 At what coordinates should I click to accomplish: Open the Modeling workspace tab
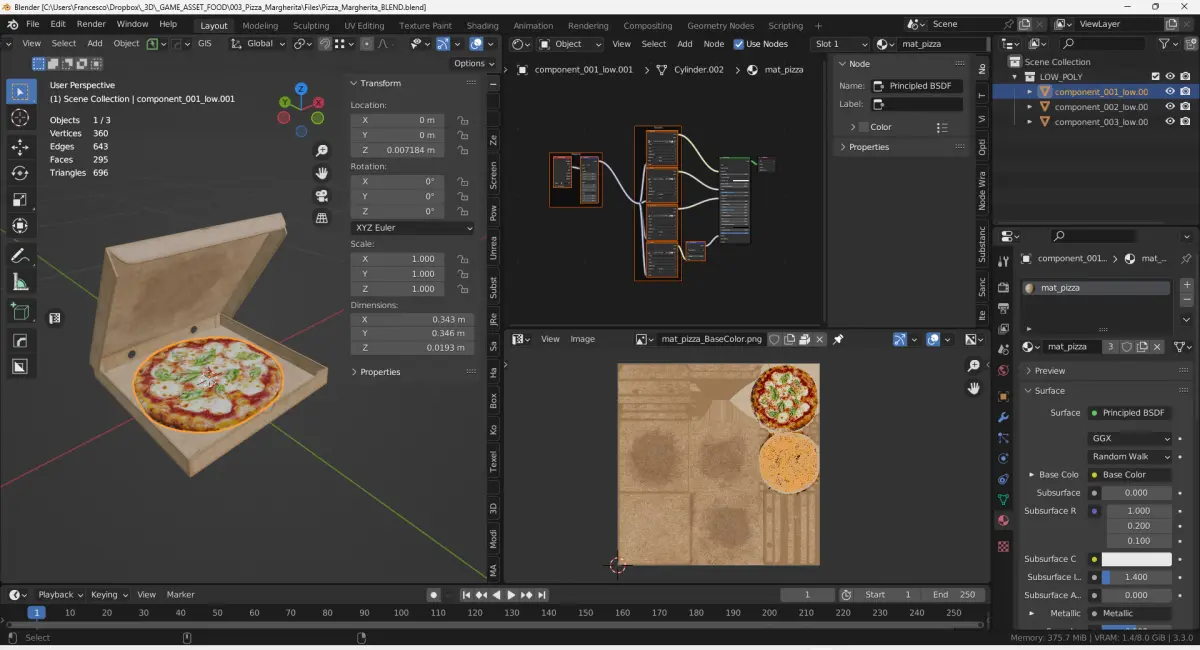click(x=260, y=25)
